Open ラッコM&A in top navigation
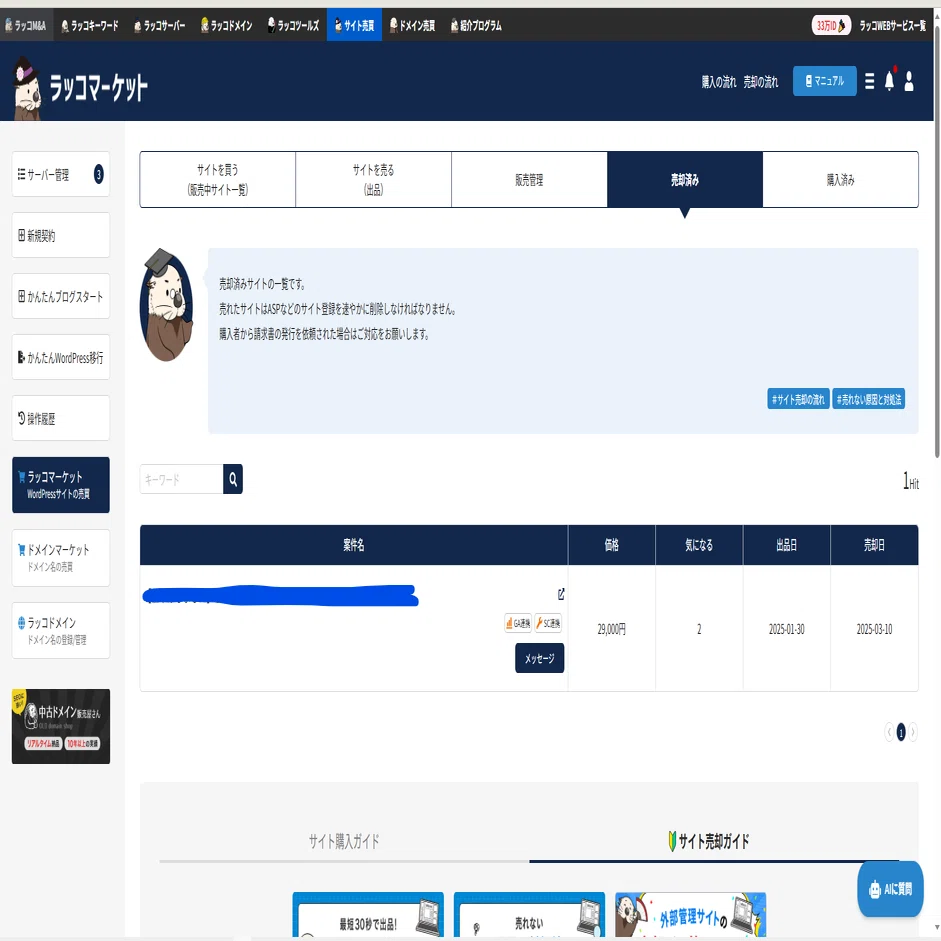The width and height of the screenshot is (941, 941). [x=26, y=25]
